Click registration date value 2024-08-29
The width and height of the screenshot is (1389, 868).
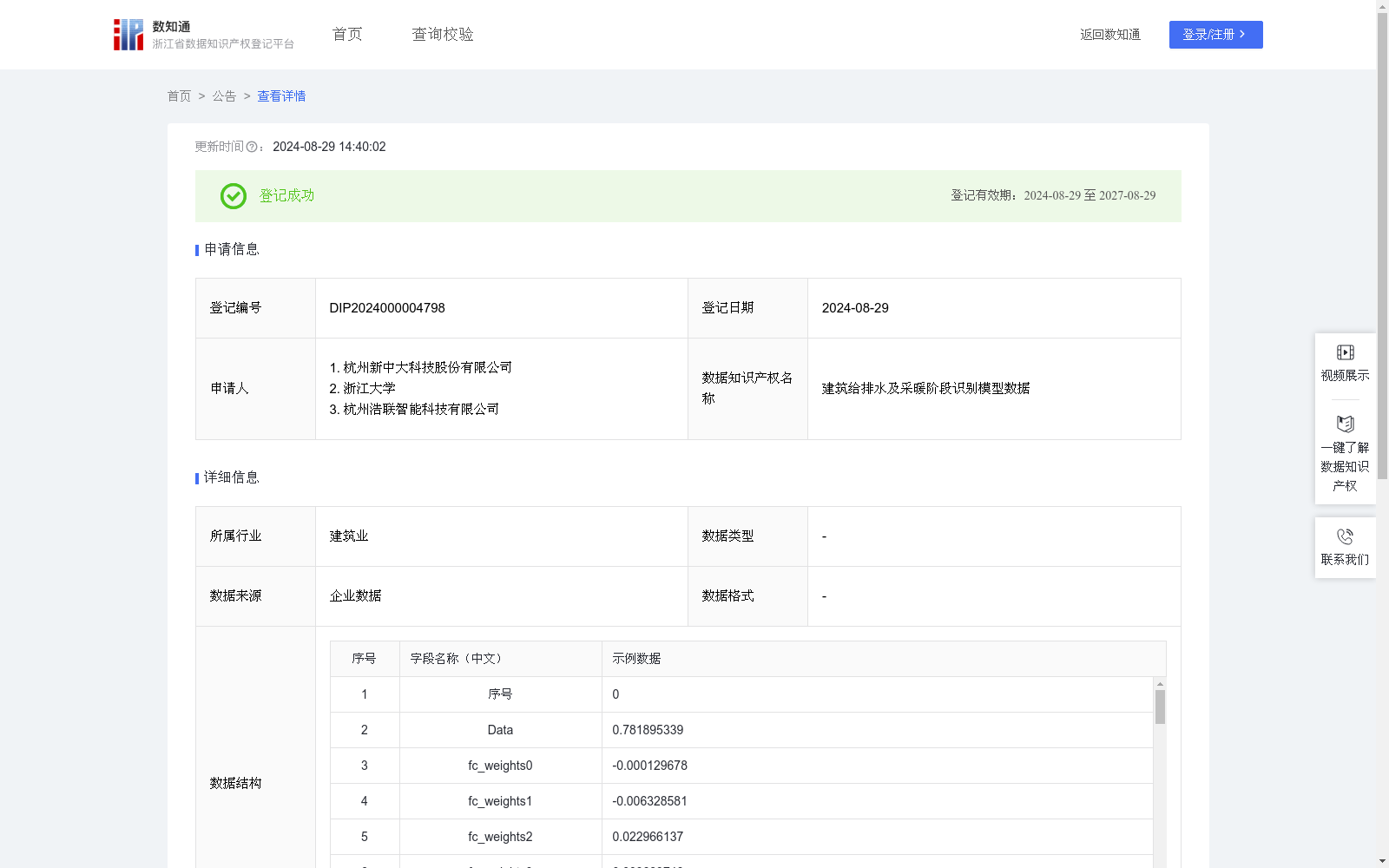pyautogui.click(x=855, y=308)
